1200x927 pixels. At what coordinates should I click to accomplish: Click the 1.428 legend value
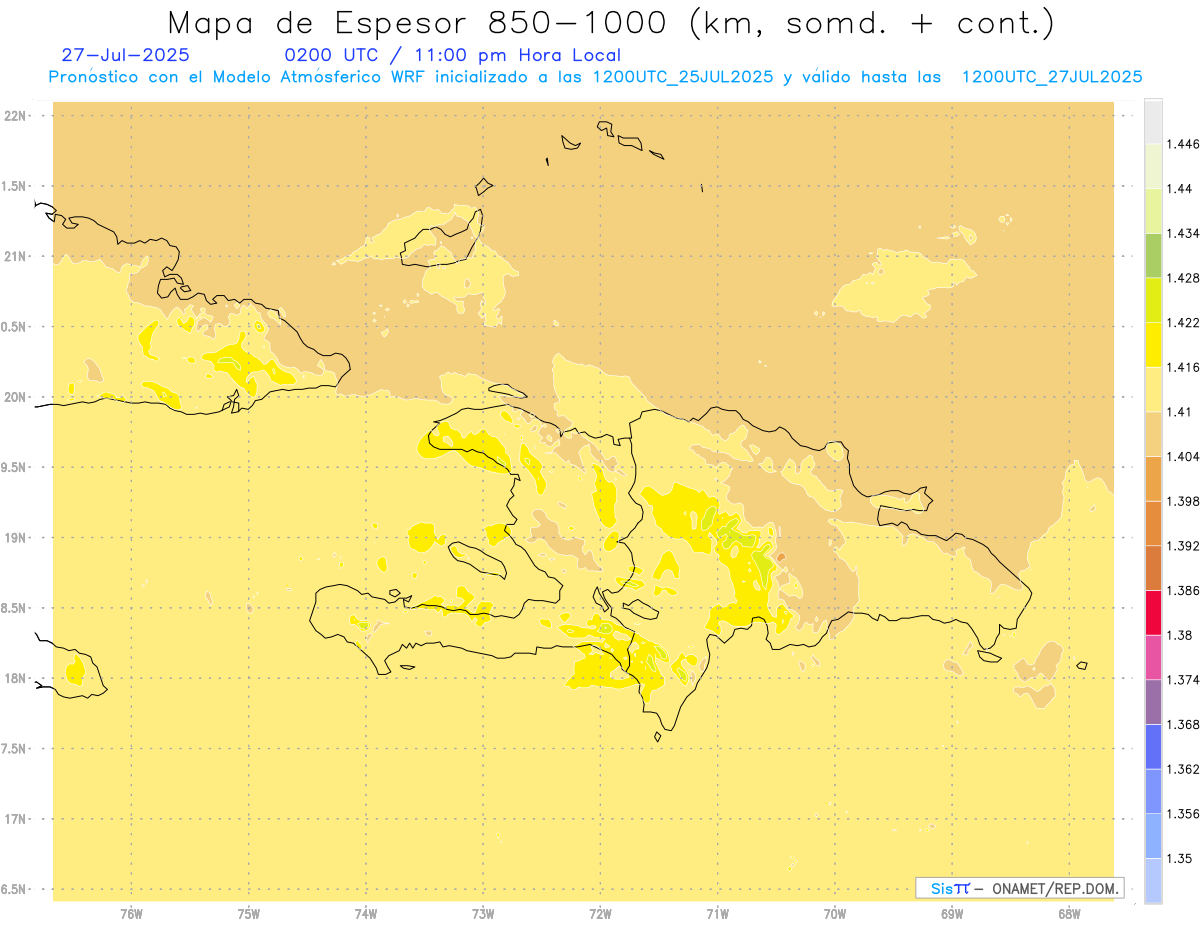tap(1183, 278)
